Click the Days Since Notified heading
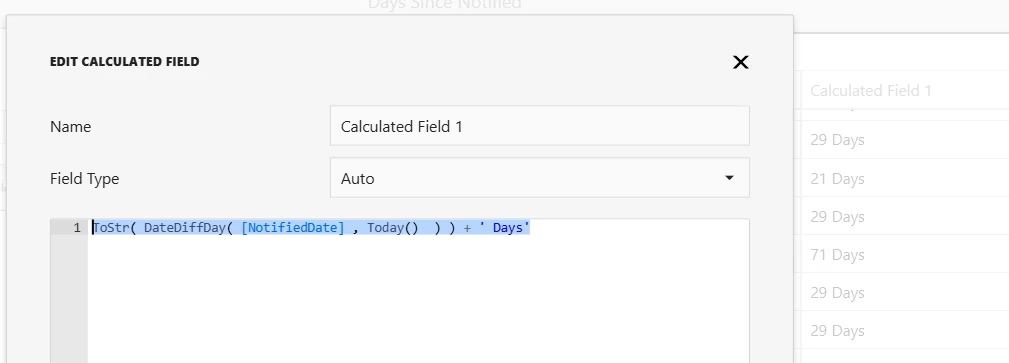The width and height of the screenshot is (1009, 363). 444,5
